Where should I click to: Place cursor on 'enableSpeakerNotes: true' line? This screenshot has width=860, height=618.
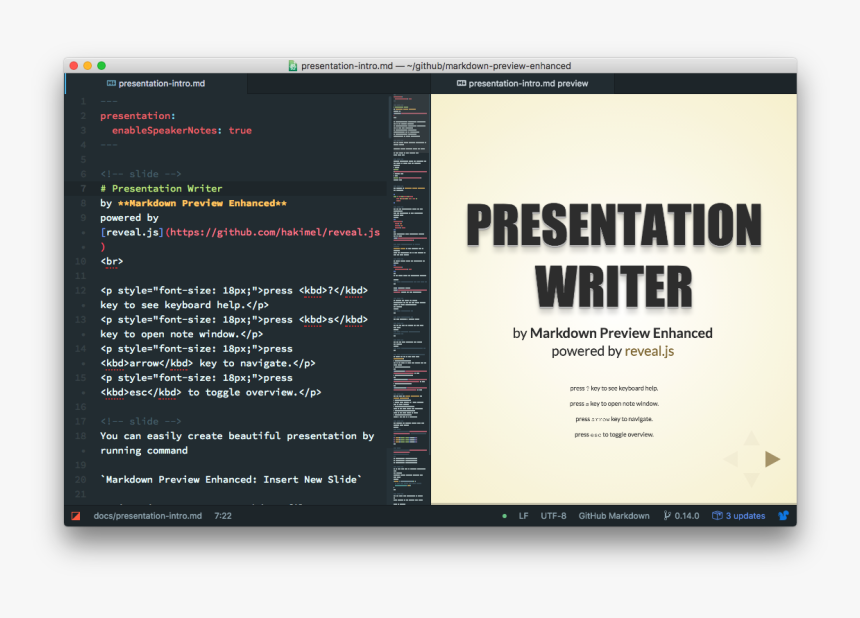tap(182, 131)
